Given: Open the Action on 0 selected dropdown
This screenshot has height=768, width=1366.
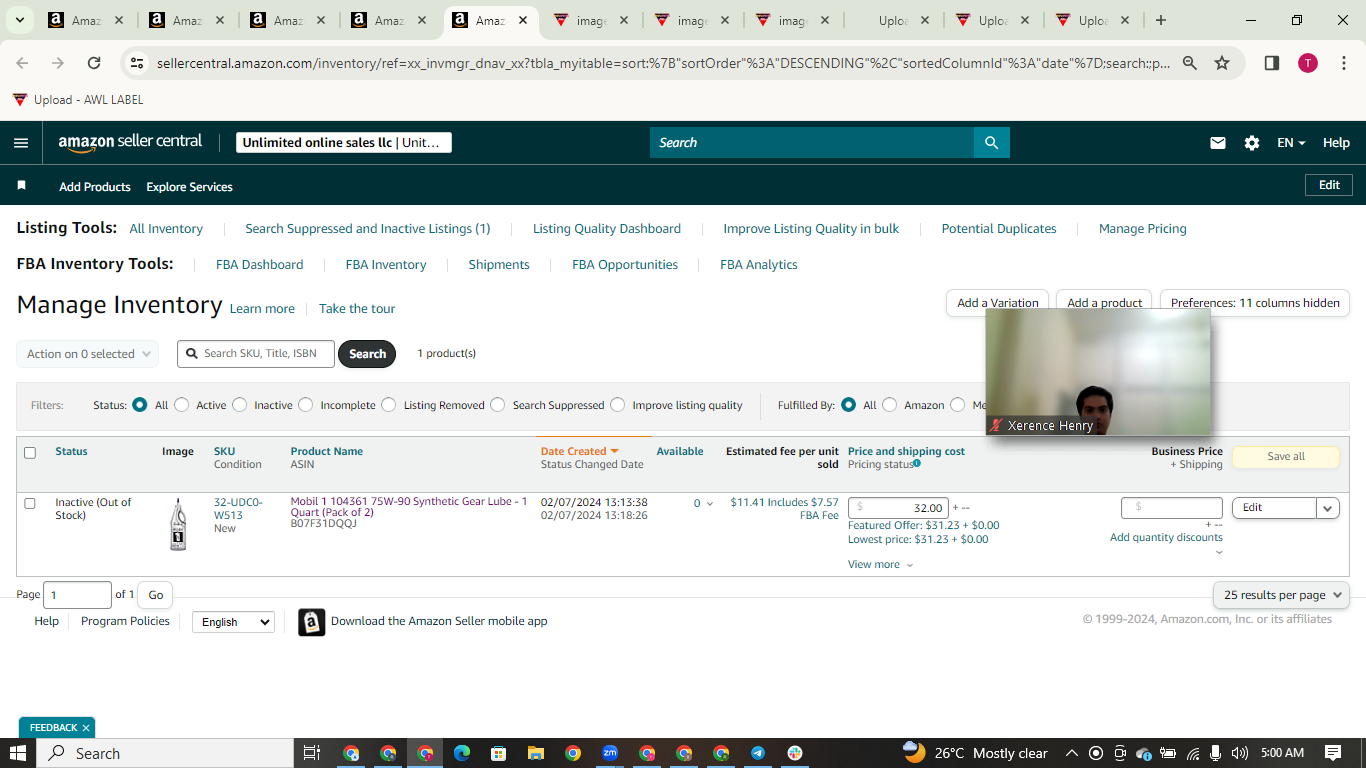Looking at the screenshot, I should pos(87,354).
